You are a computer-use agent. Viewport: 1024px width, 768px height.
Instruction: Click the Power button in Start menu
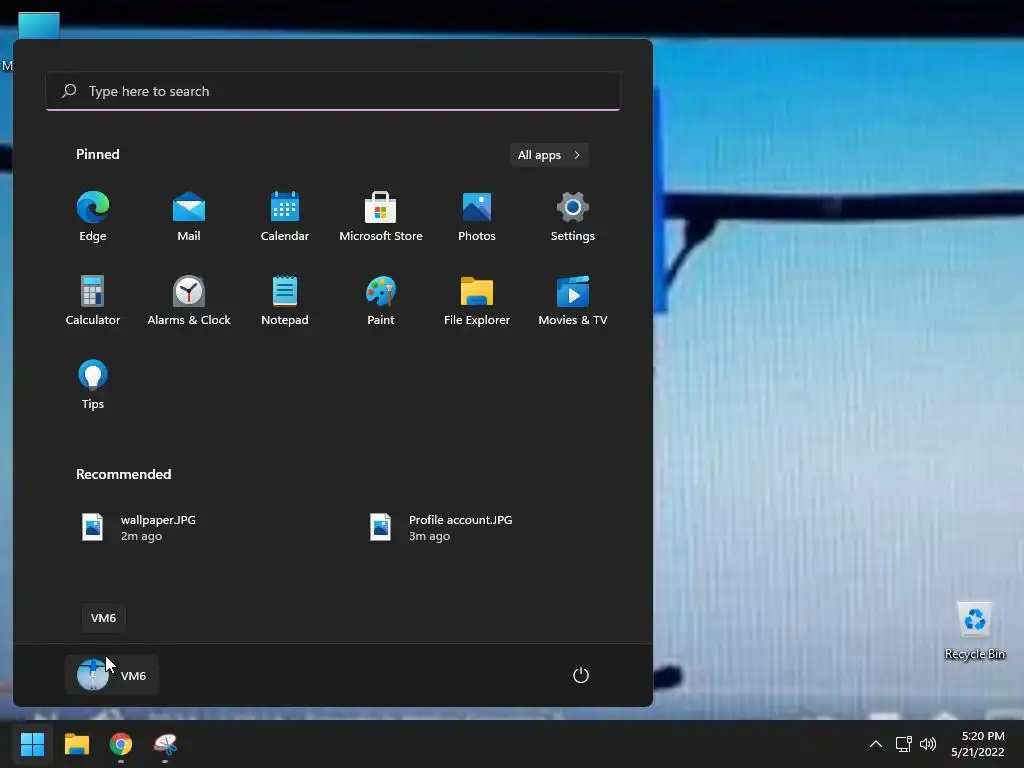click(x=581, y=675)
